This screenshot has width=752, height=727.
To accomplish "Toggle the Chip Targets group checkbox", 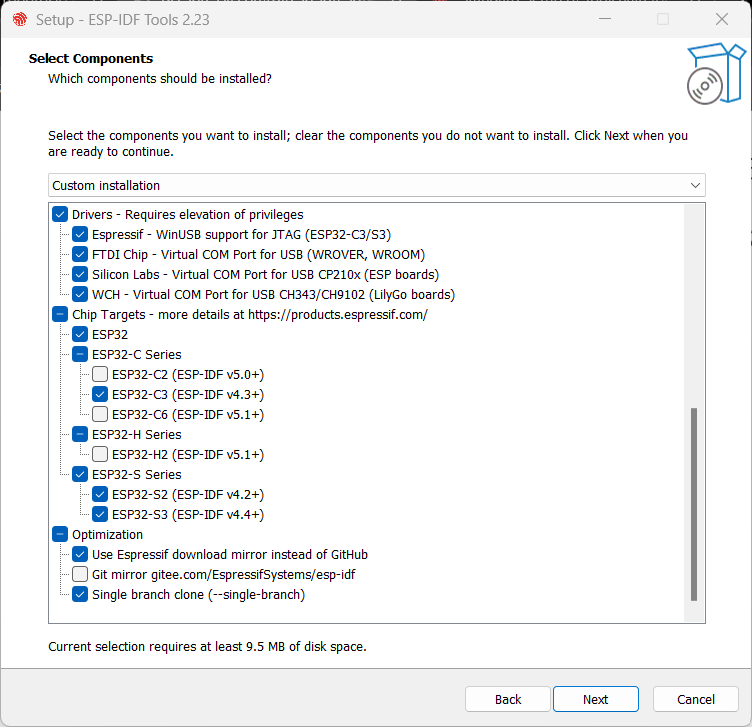I will pos(60,315).
